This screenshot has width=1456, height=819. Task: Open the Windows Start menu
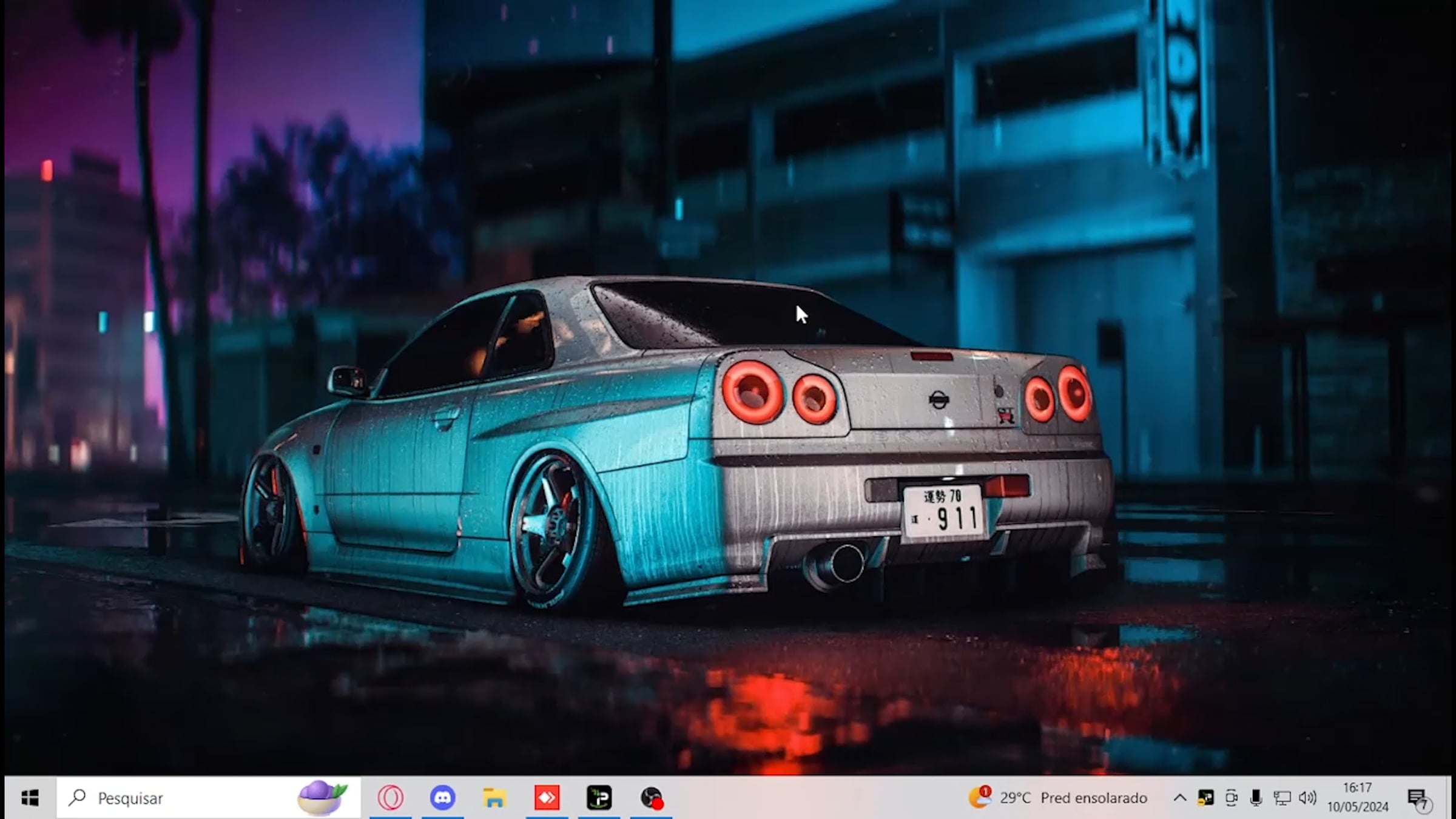click(x=29, y=798)
